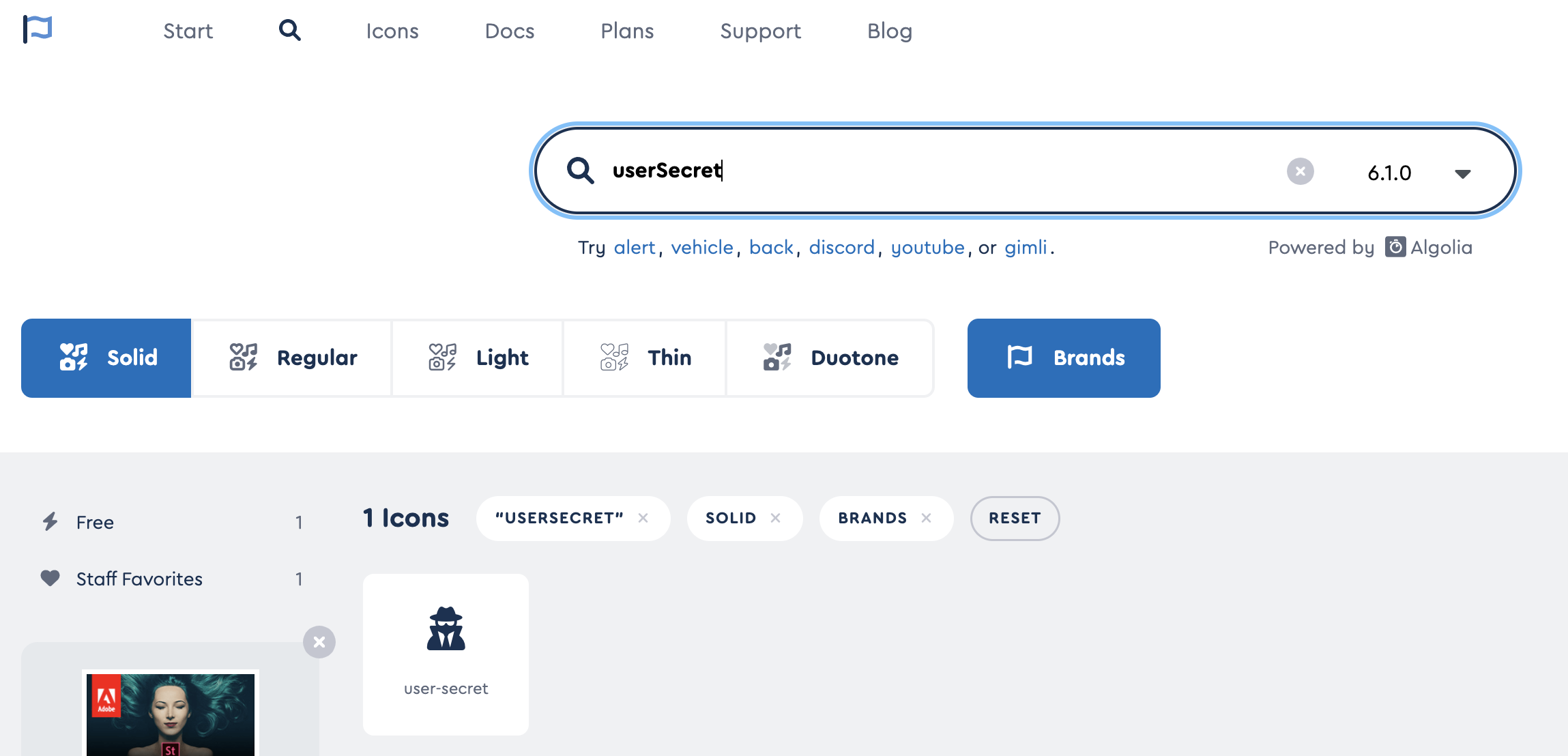Click the Font Awesome flag logo
The width and height of the screenshot is (1568, 756).
(x=38, y=29)
